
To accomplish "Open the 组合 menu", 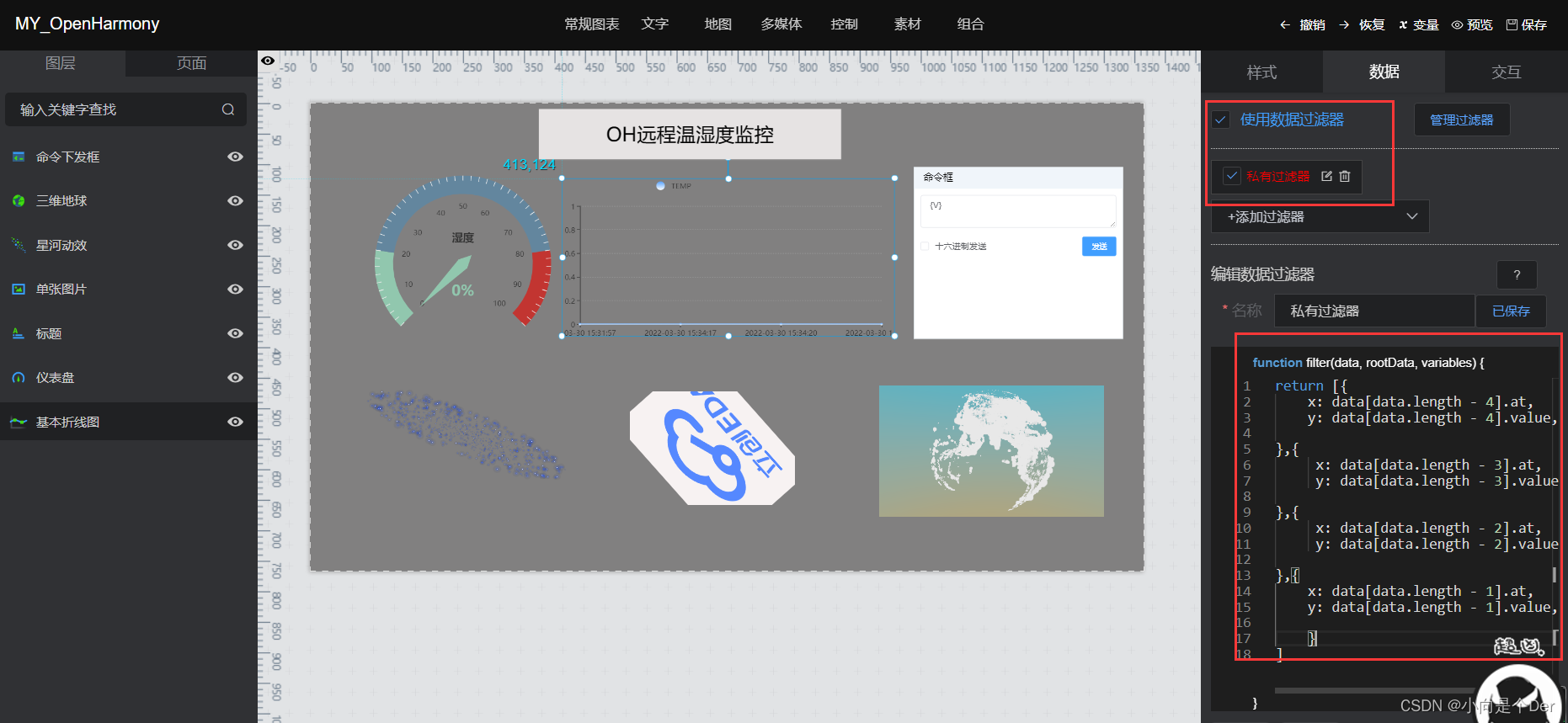I will click(971, 24).
